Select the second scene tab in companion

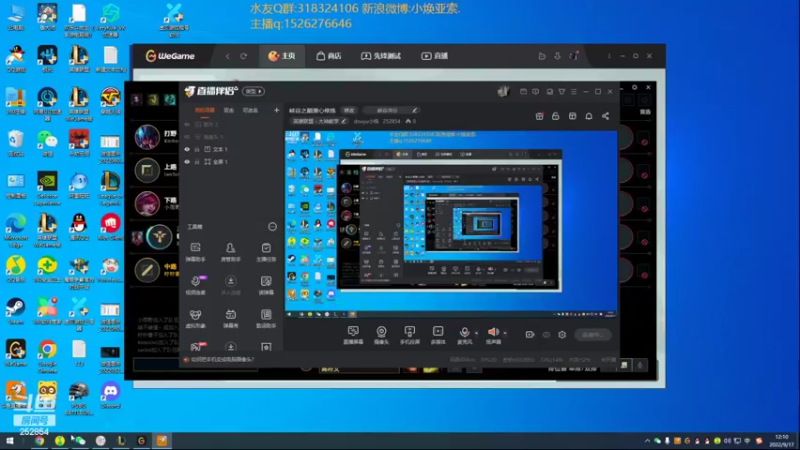tap(229, 110)
